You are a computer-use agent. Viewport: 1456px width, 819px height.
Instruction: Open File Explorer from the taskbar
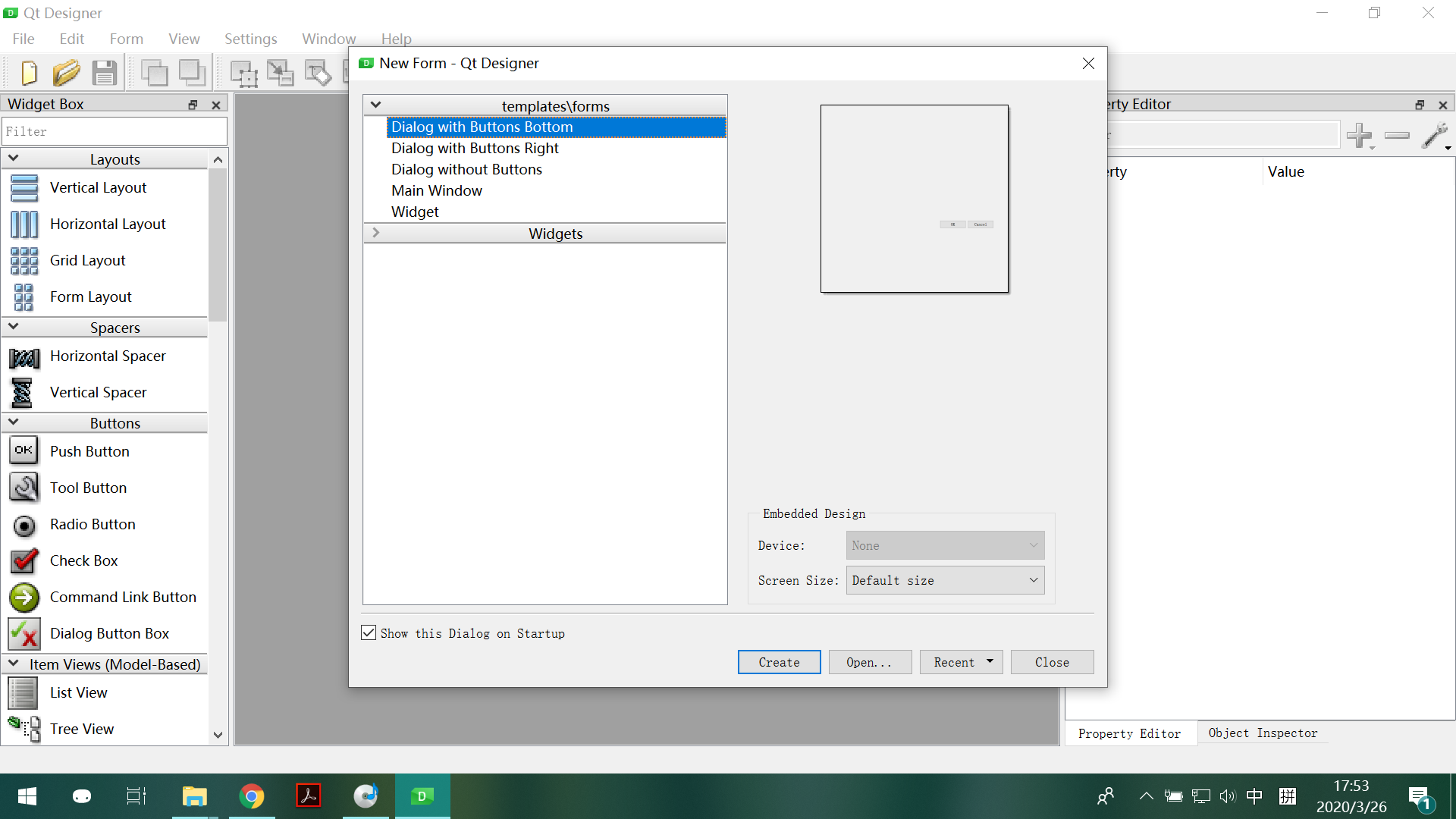[194, 796]
